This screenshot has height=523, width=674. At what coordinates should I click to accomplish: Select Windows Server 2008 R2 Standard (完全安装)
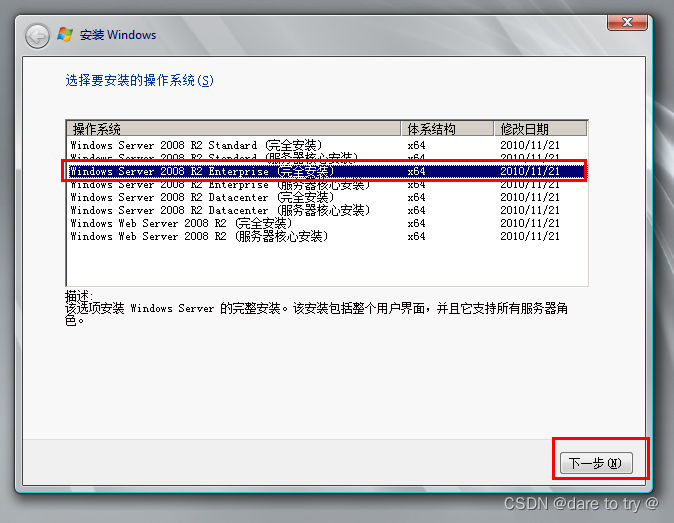click(x=327, y=145)
